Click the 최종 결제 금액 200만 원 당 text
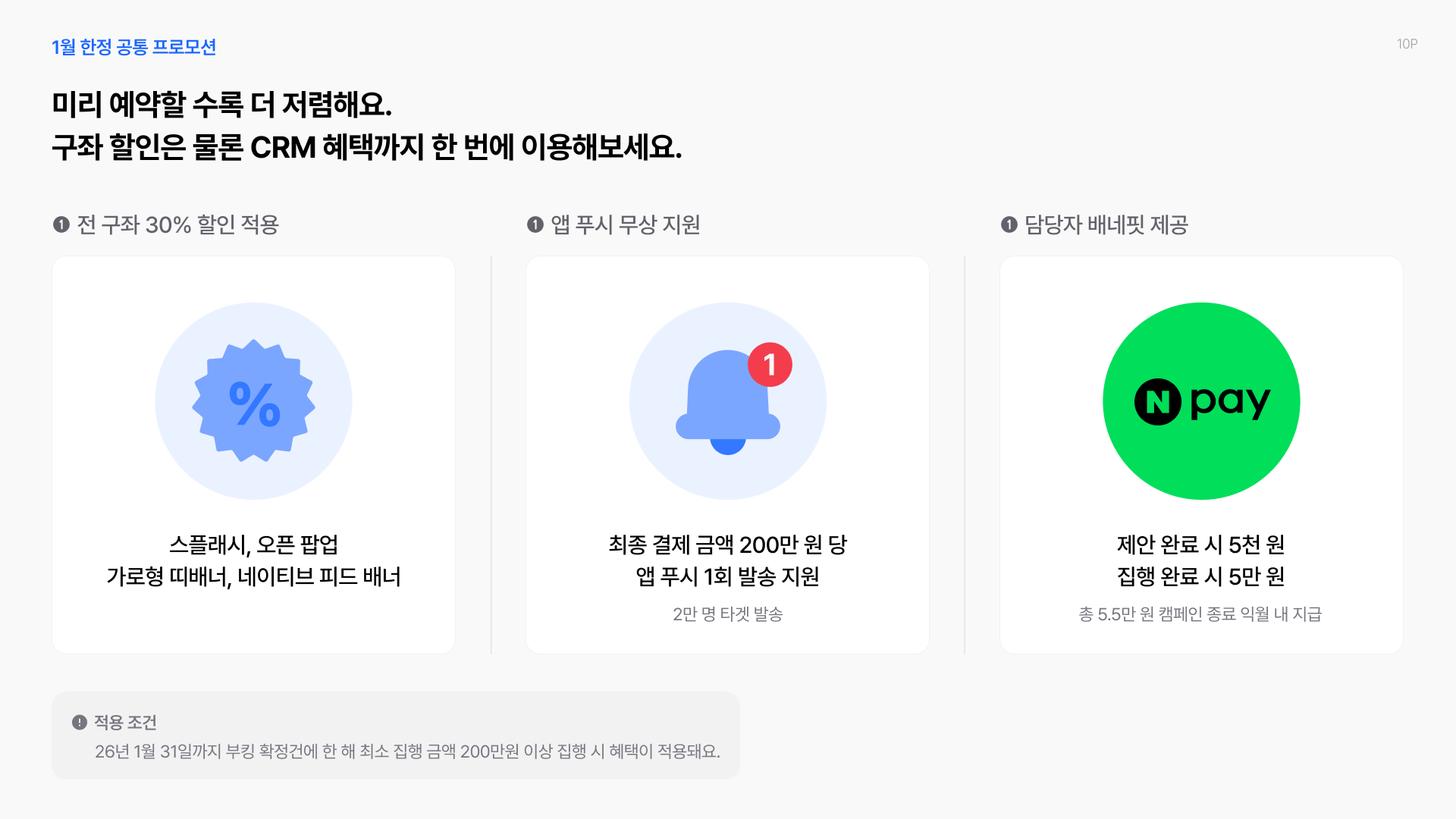The width and height of the screenshot is (1456, 819). pos(727,544)
